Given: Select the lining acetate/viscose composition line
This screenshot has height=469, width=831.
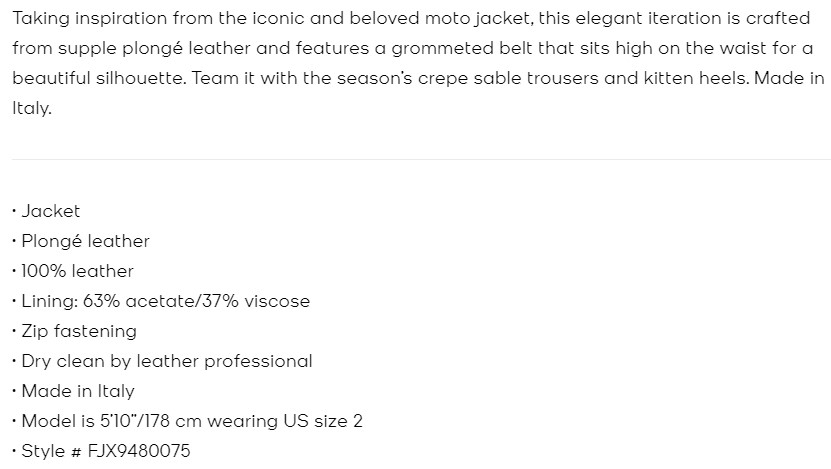Looking at the screenshot, I should 165,301.
